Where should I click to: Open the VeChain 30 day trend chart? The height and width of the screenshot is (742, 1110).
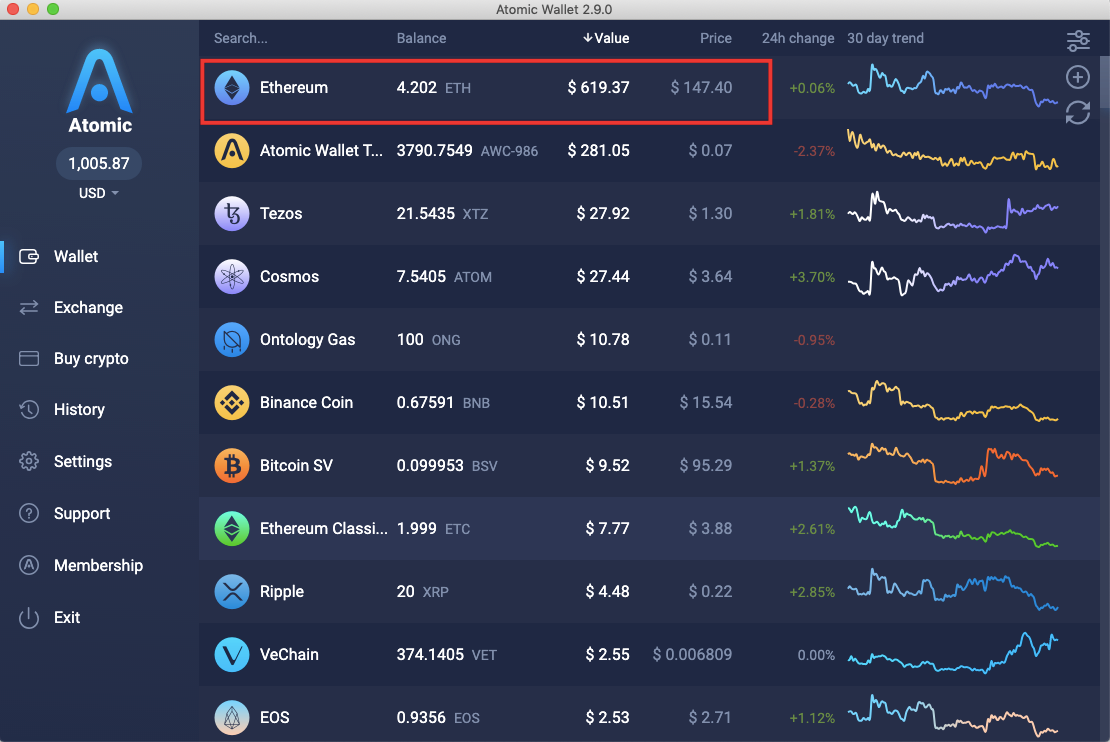(953, 653)
